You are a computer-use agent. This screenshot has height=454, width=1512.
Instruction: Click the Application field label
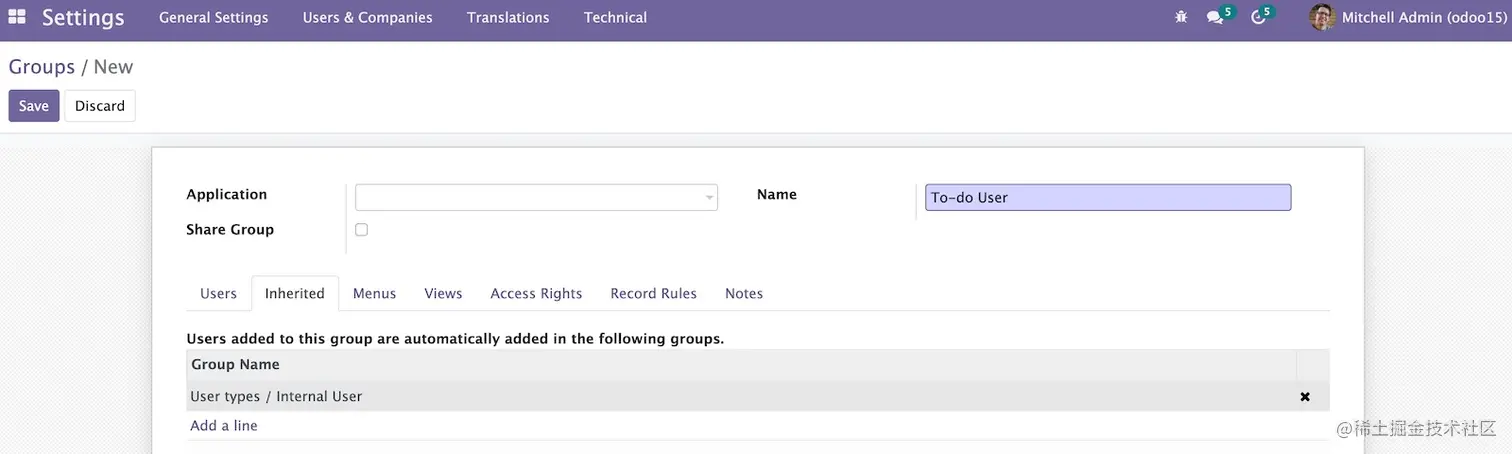coord(227,195)
